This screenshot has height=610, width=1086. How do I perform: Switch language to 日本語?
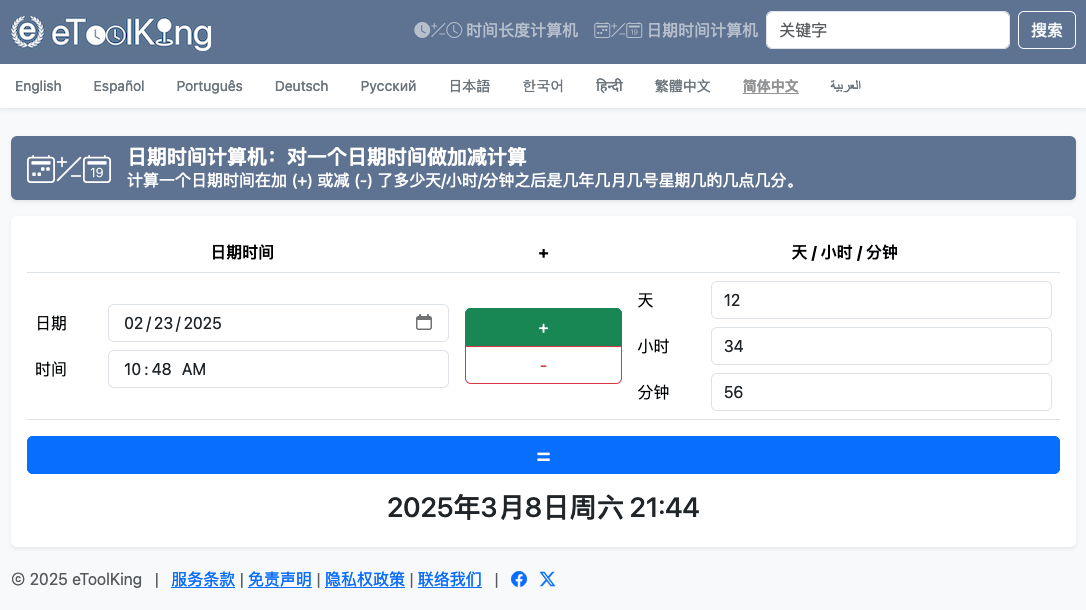(469, 86)
